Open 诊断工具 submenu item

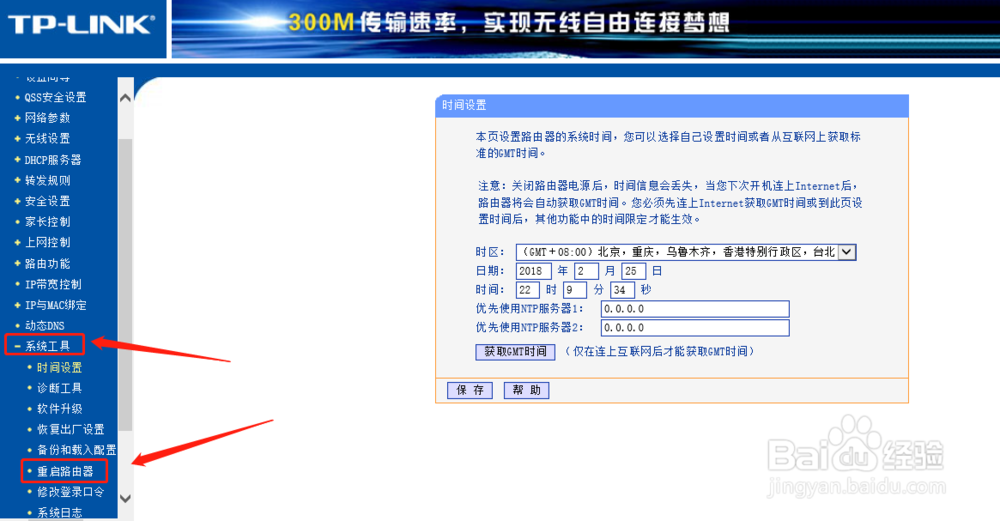(x=59, y=388)
